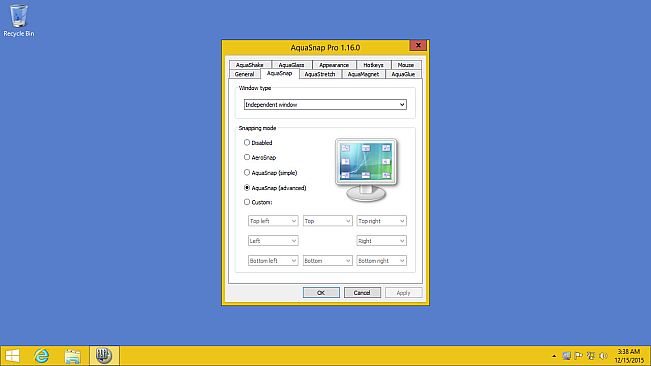651x366 pixels.
Task: Open the Recycle Bin desktop icon
Action: pos(19,21)
